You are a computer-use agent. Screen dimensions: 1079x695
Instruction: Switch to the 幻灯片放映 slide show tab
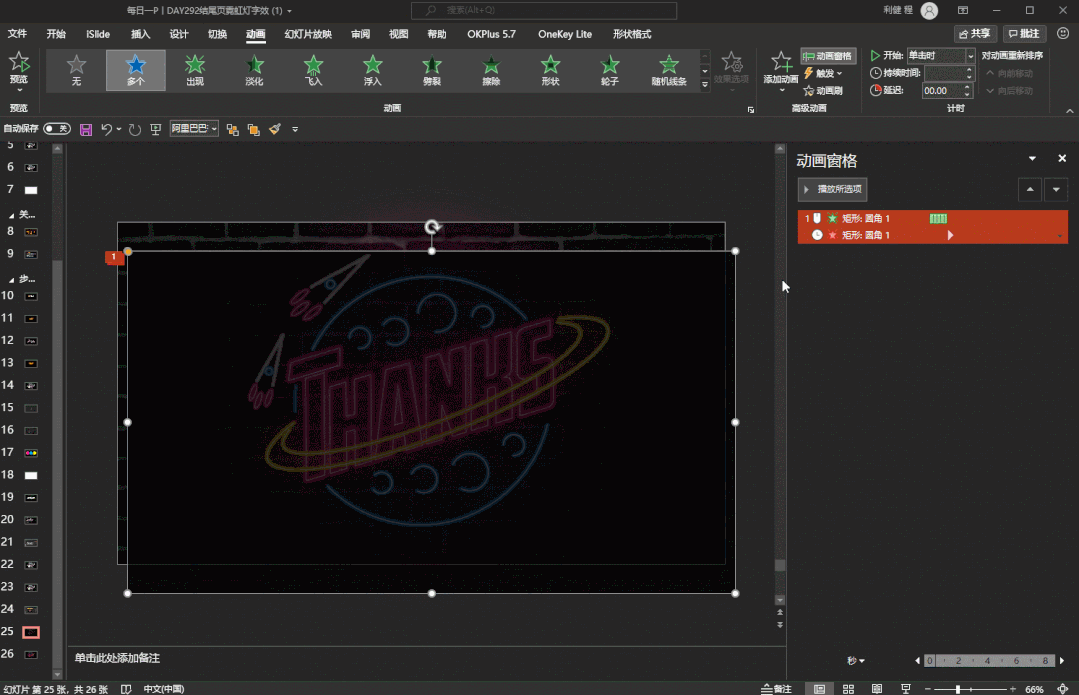[x=308, y=34]
